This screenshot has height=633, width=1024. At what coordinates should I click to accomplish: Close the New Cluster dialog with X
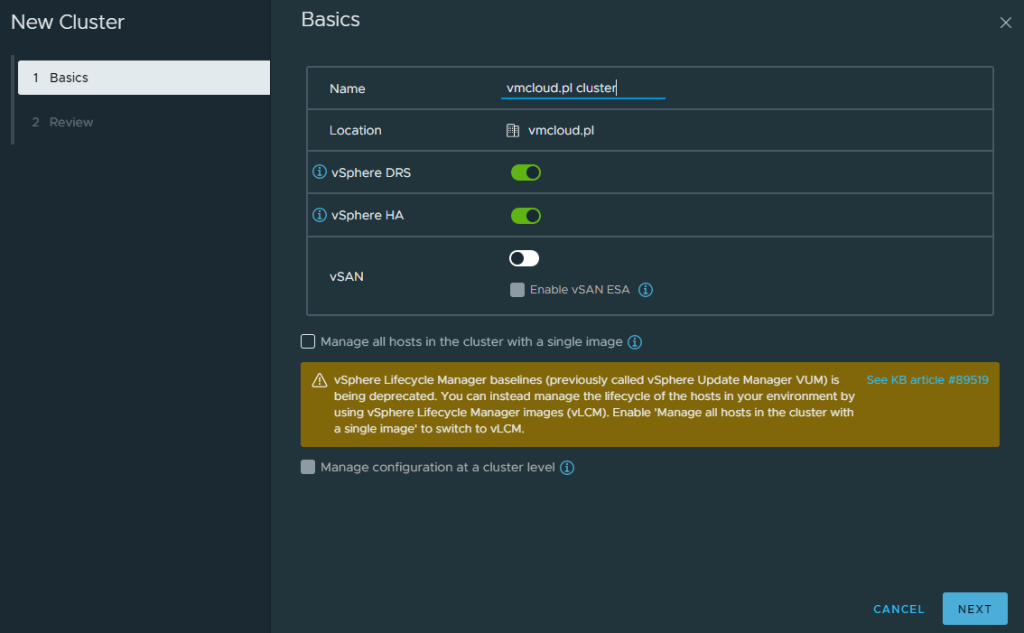(1005, 23)
